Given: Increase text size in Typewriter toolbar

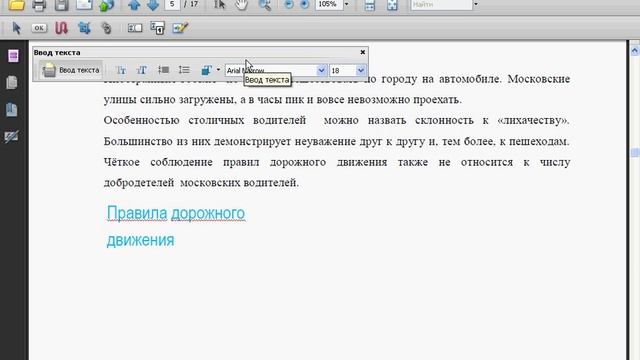Looking at the screenshot, I should (141, 70).
